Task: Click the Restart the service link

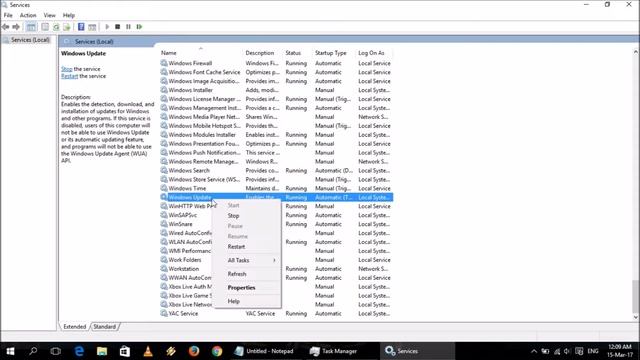Action: [69, 76]
